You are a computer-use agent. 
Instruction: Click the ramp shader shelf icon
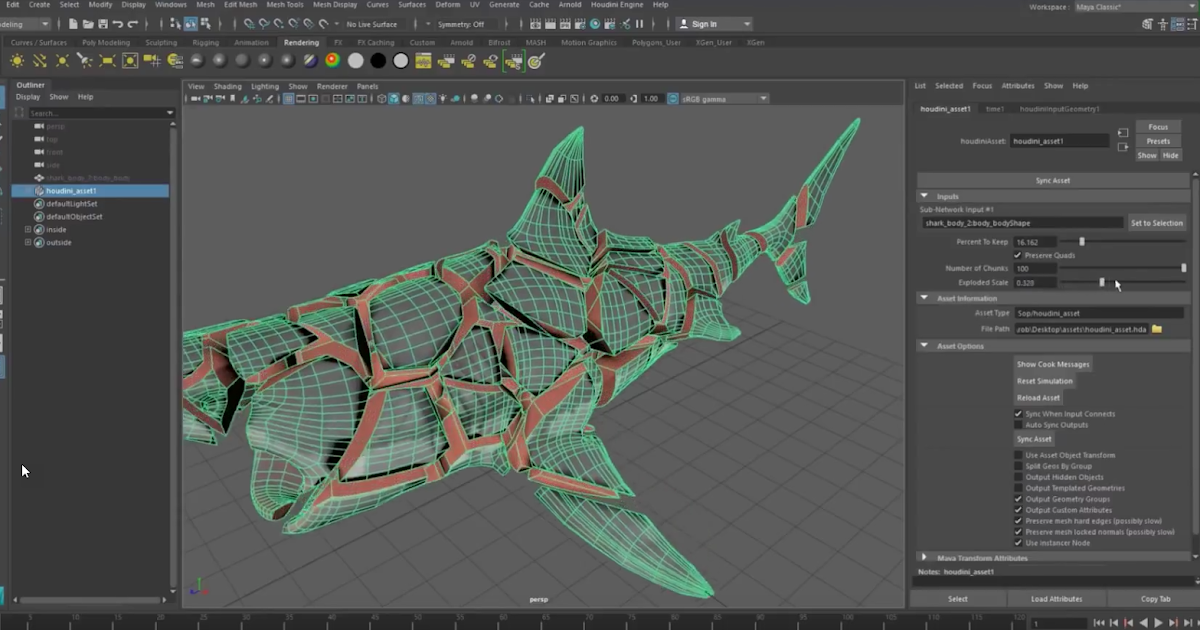(x=332, y=61)
